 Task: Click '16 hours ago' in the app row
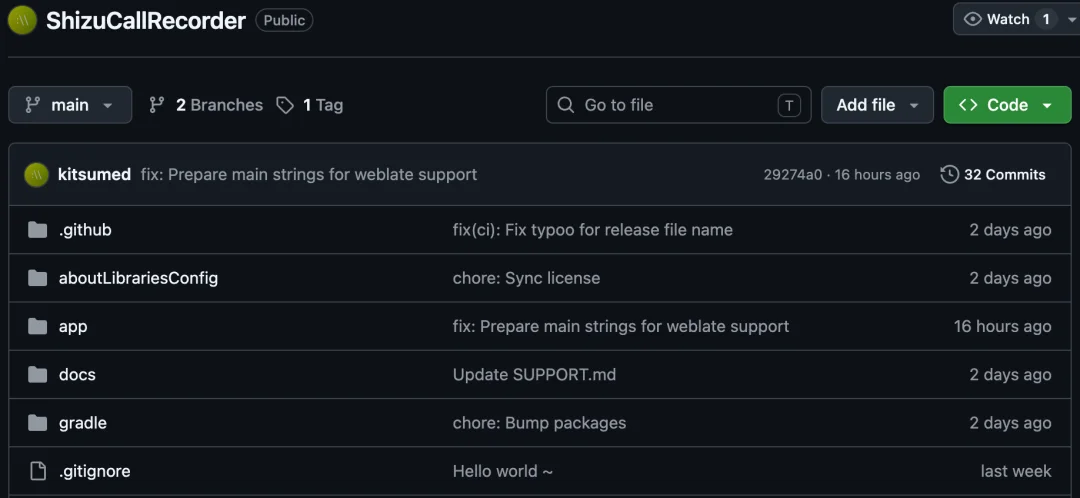(1002, 326)
